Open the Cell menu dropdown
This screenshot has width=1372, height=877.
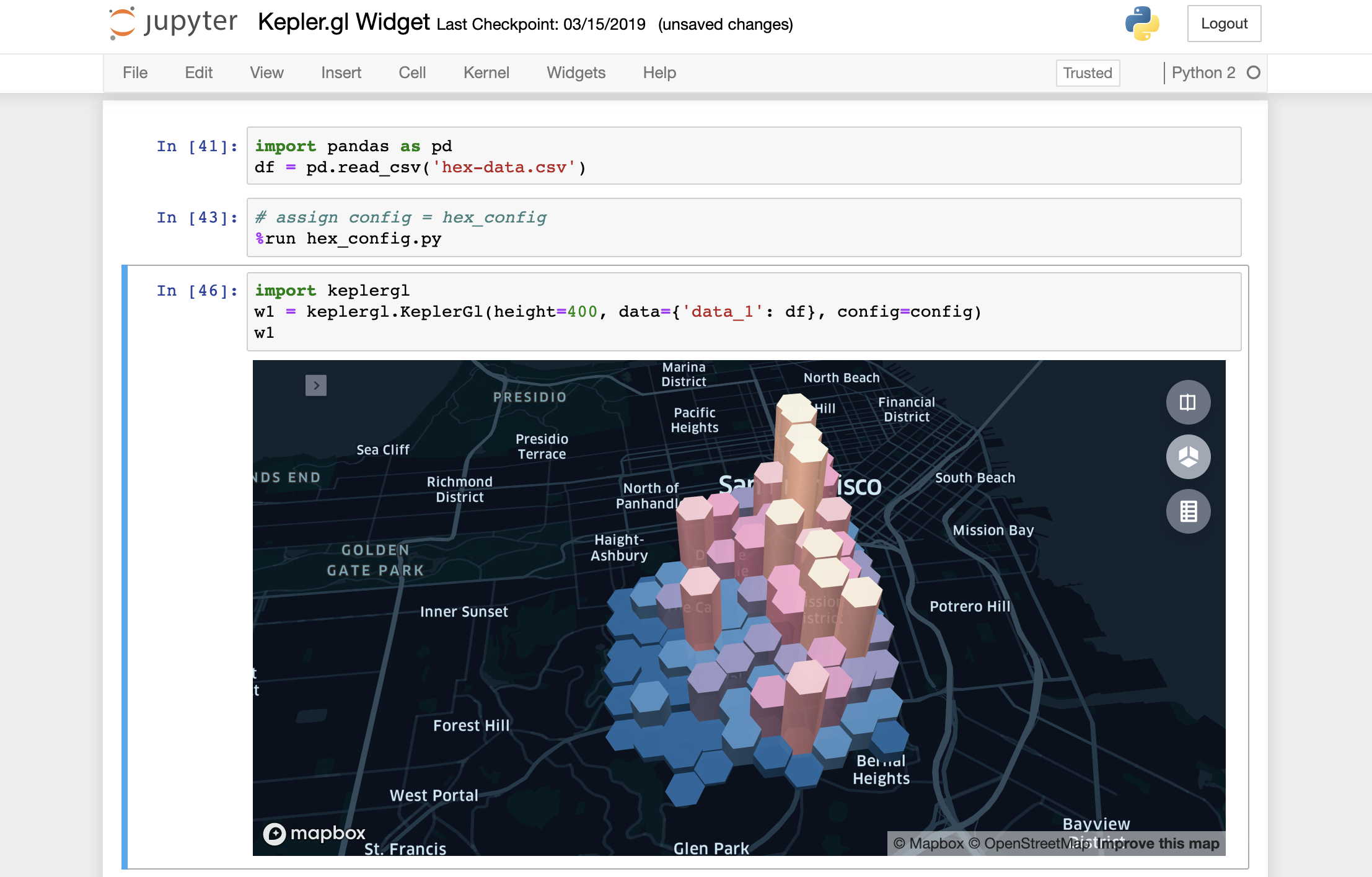click(x=411, y=73)
